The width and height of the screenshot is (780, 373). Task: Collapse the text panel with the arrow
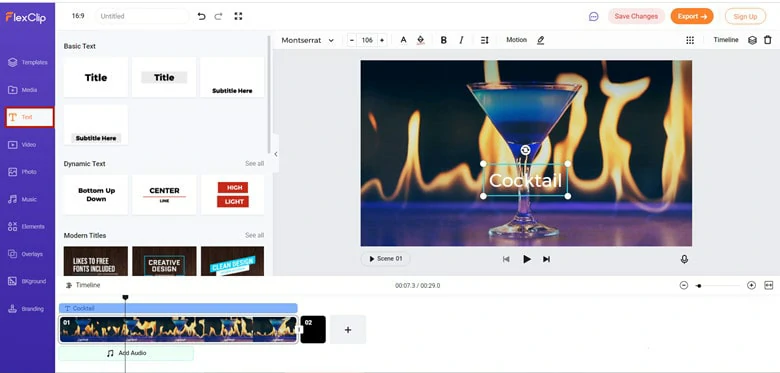276,154
